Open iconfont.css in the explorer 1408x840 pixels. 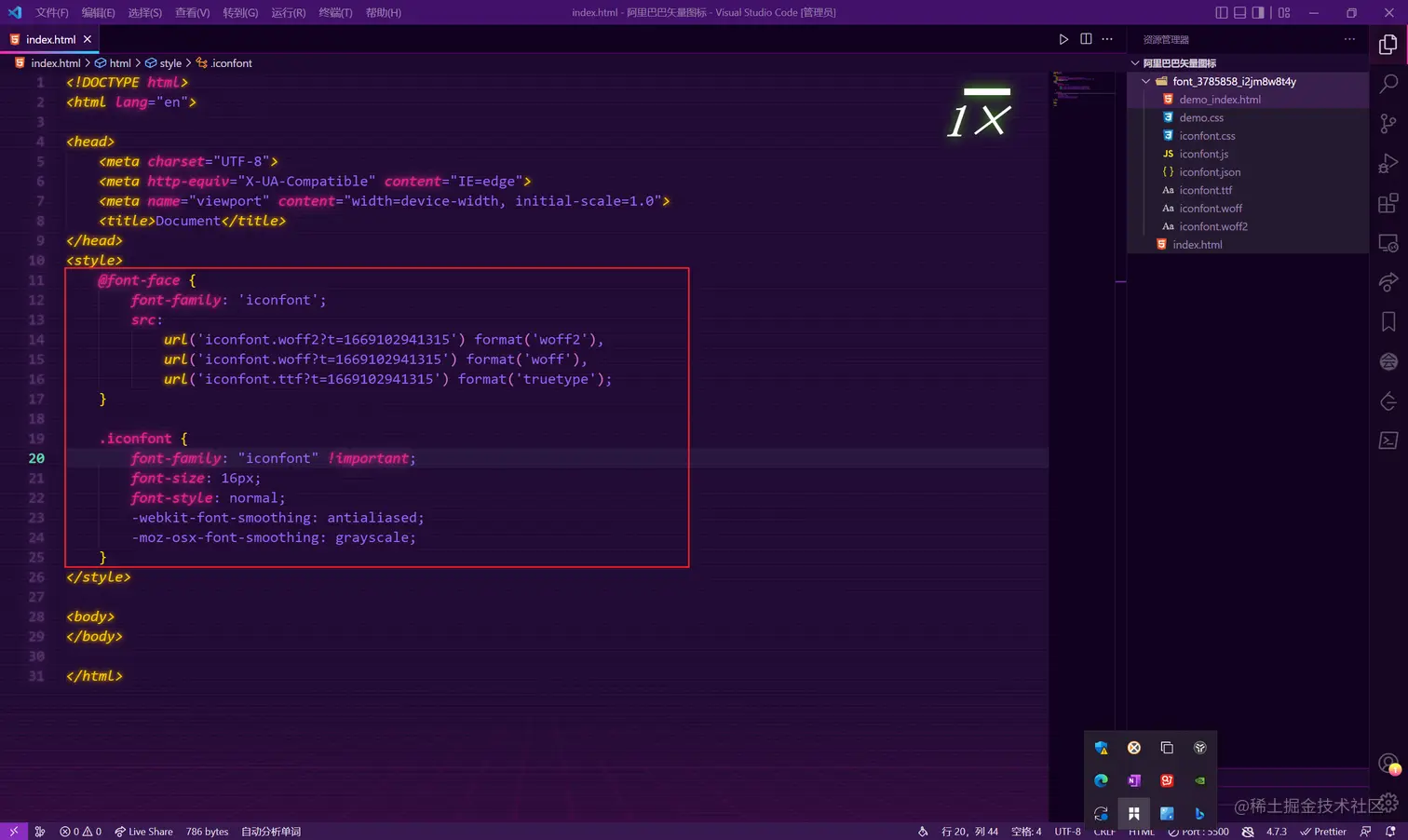1248,135
